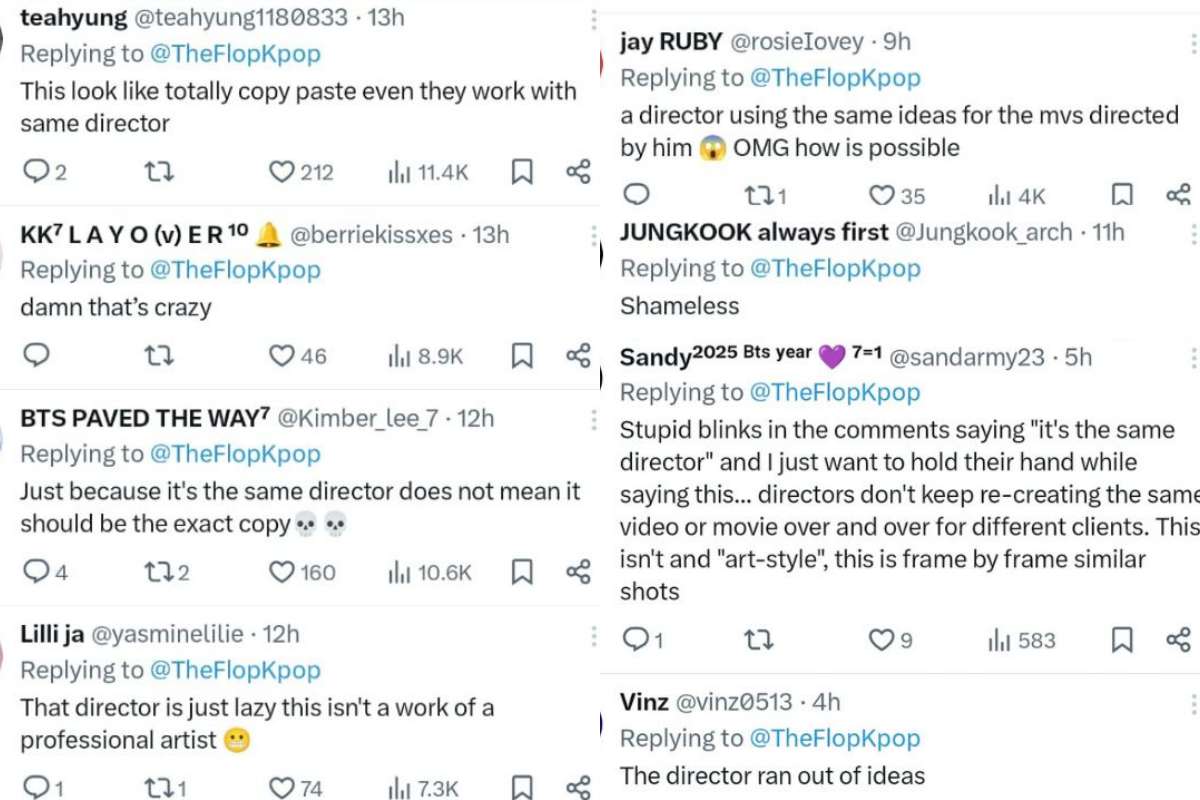Open more options on Kimber_lee_7's tweet

pyautogui.click(x=592, y=419)
